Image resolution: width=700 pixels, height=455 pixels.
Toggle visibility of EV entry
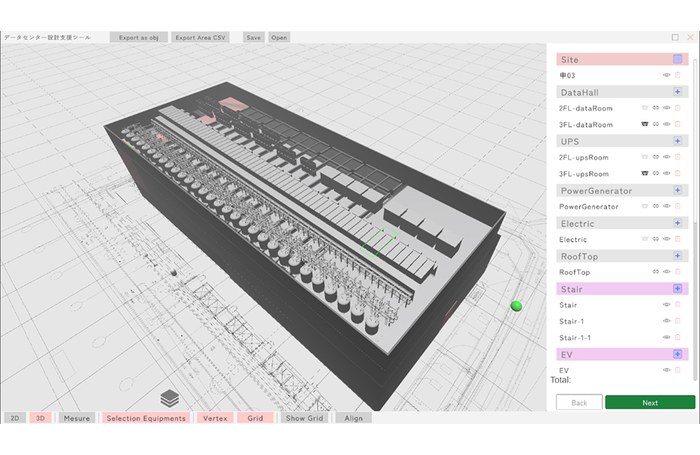click(667, 370)
